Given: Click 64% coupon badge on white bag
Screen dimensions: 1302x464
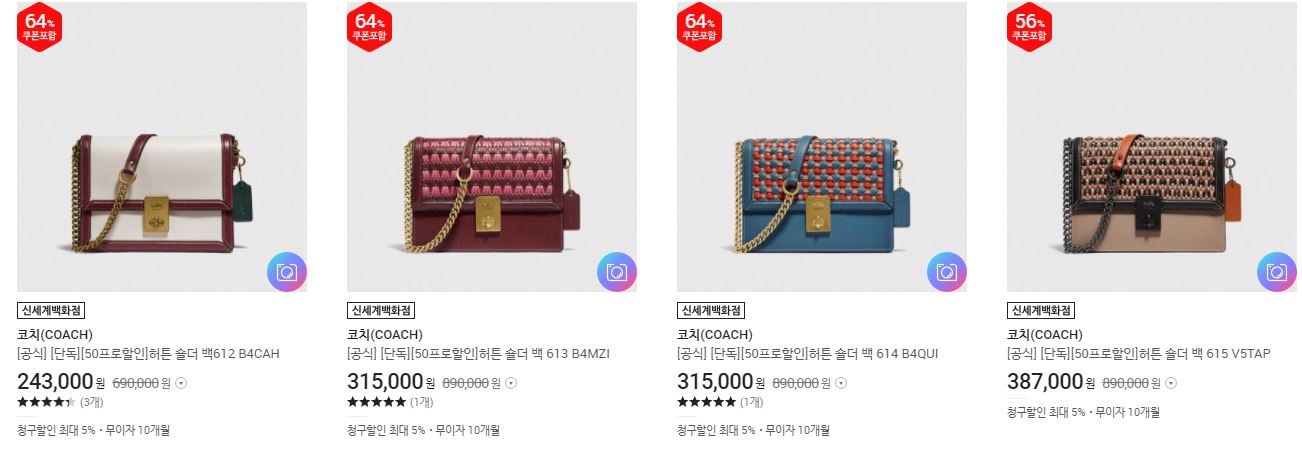Looking at the screenshot, I should 40,26.
